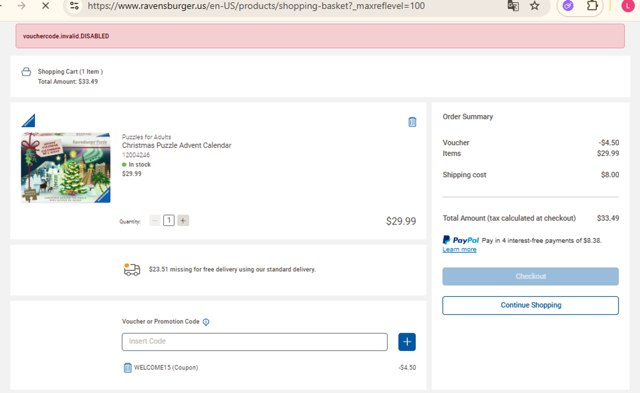Screen dimensions: 640x393
Task: Click the Shipping cost $8.00 value
Action: coord(610,175)
